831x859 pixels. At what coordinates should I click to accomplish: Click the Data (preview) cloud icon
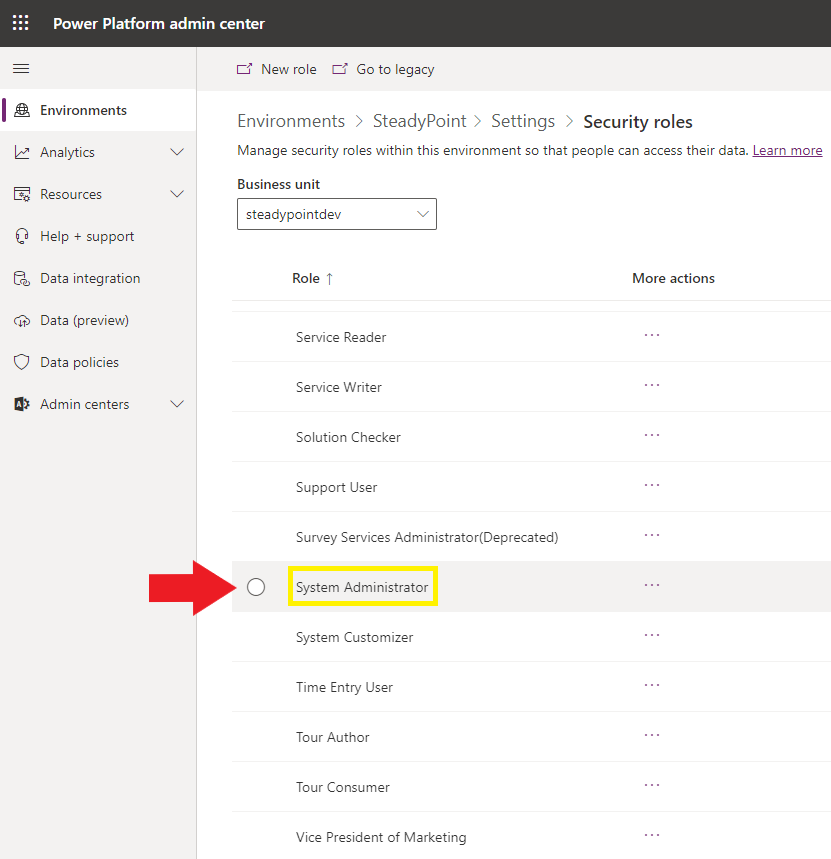coord(22,320)
